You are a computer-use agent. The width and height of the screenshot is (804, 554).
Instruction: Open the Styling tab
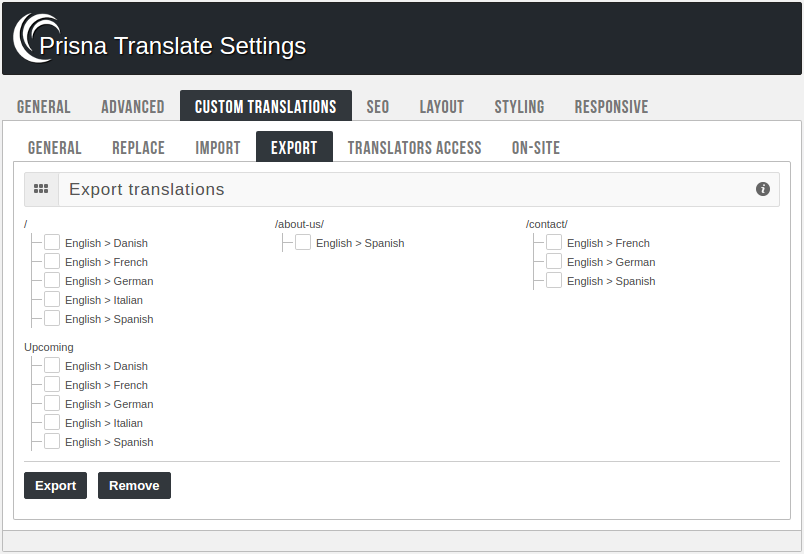tap(519, 107)
